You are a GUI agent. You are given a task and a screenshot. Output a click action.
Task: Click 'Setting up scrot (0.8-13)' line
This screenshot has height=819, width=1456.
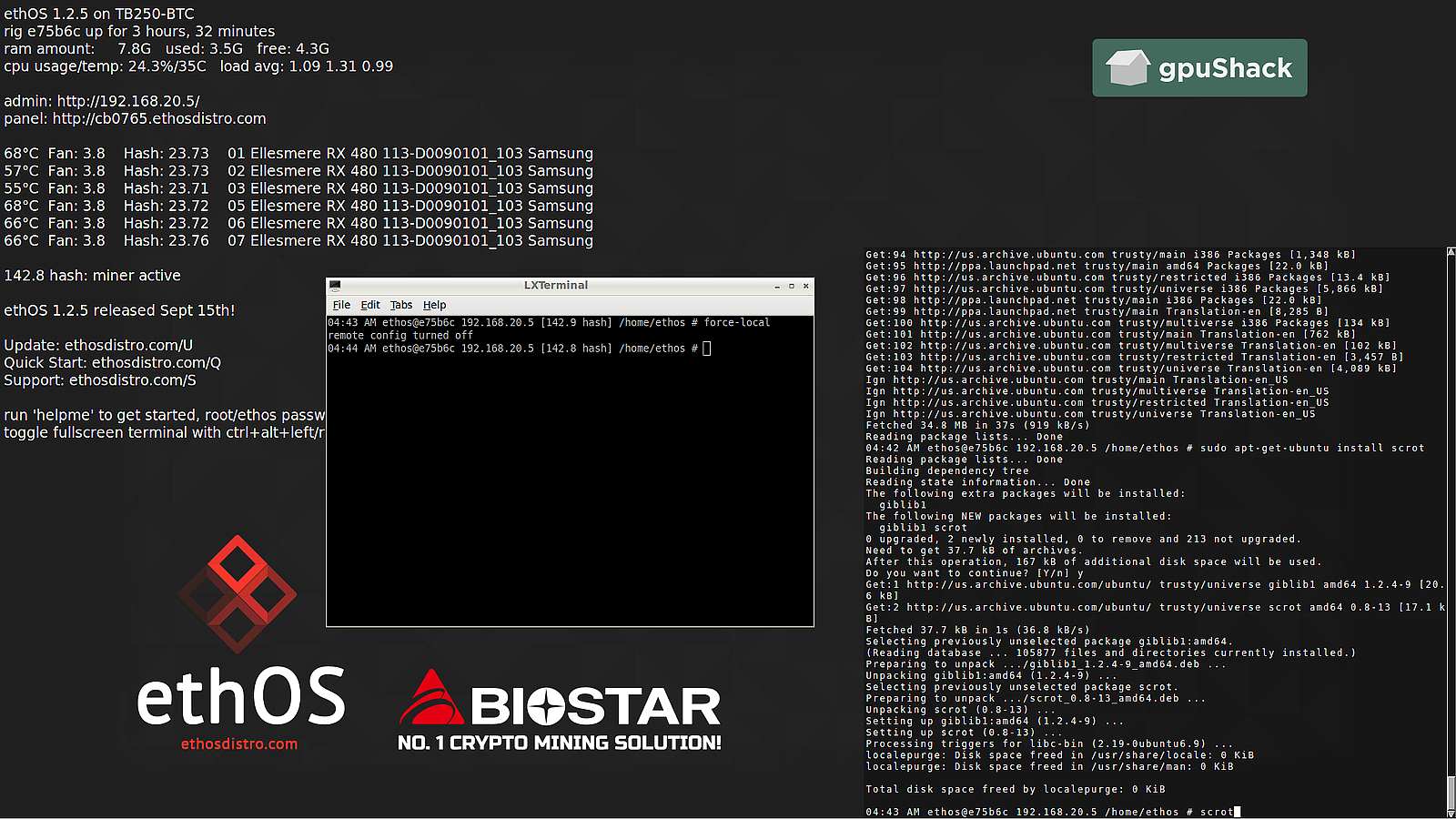coord(964,733)
